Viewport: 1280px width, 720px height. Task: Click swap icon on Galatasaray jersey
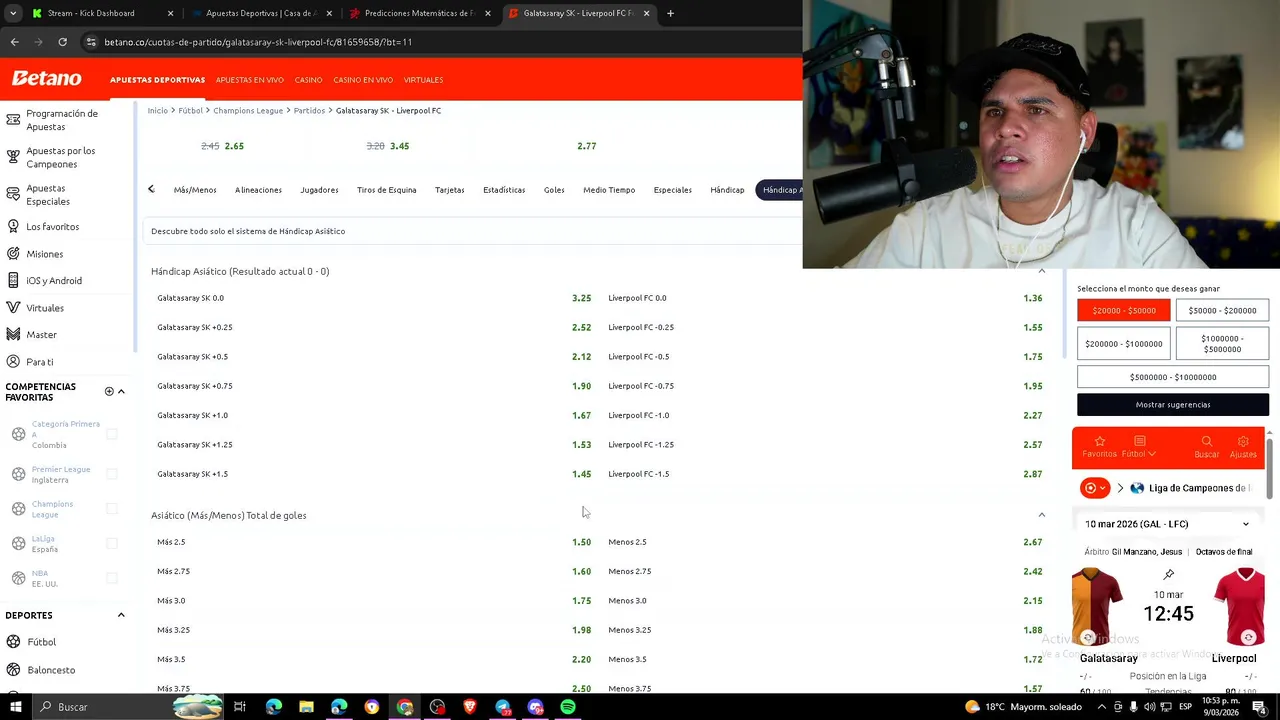click(x=1088, y=637)
